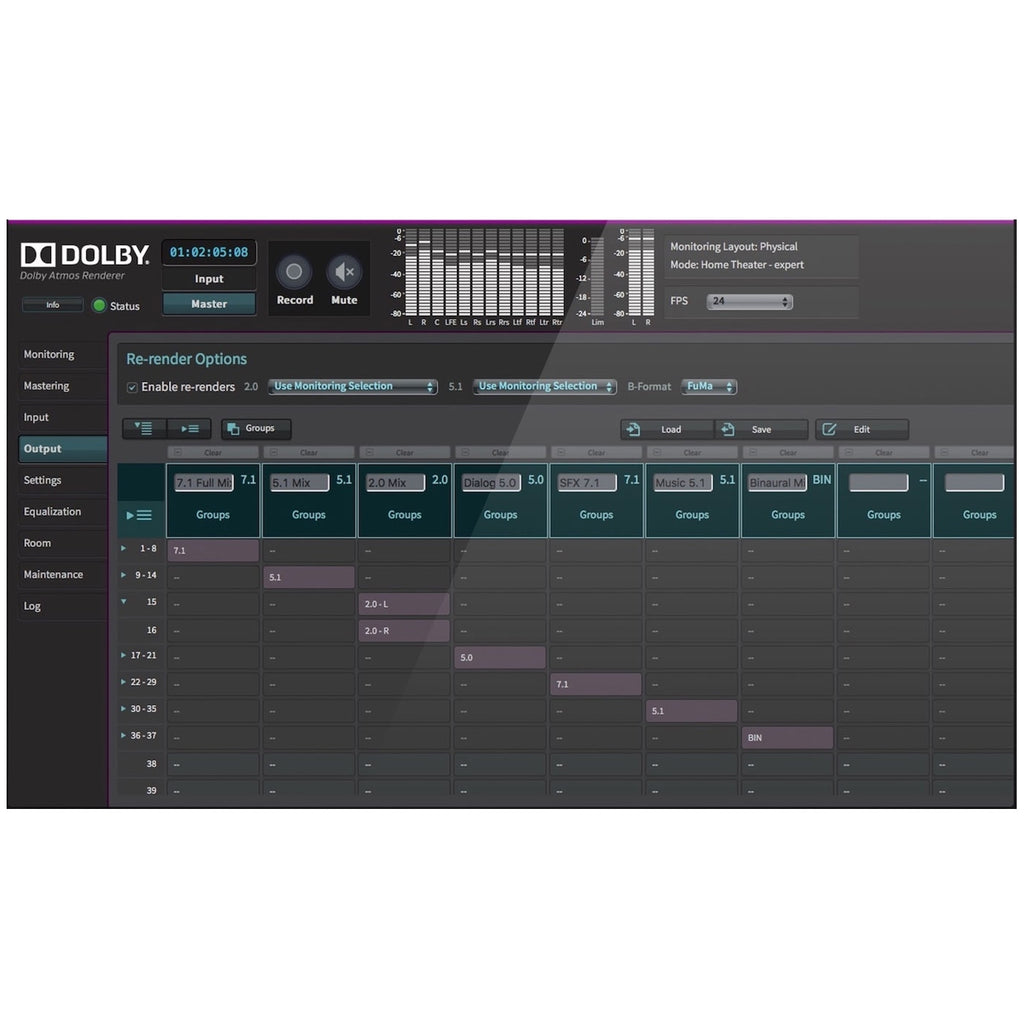Image resolution: width=1024 pixels, height=1024 pixels.
Task: Click the 2.0 - L cell in row 15
Action: pyautogui.click(x=404, y=604)
